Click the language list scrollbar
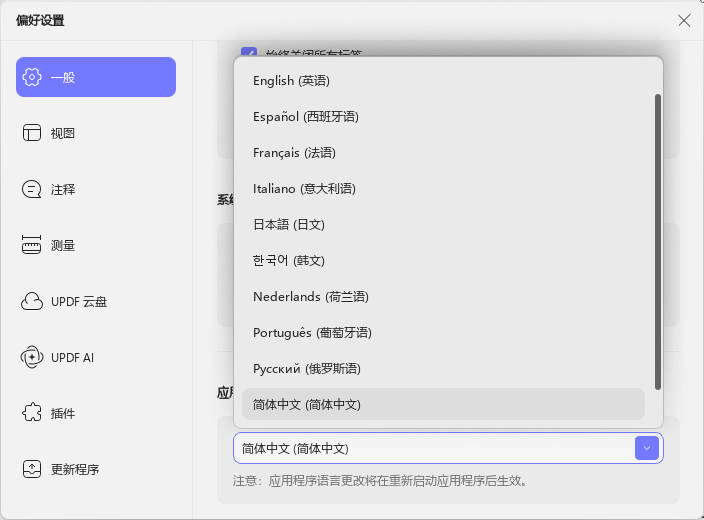 (658, 242)
